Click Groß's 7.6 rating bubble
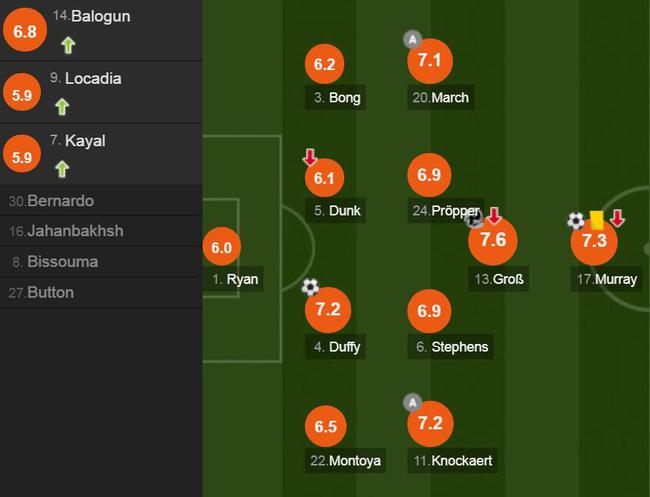 [x=493, y=240]
